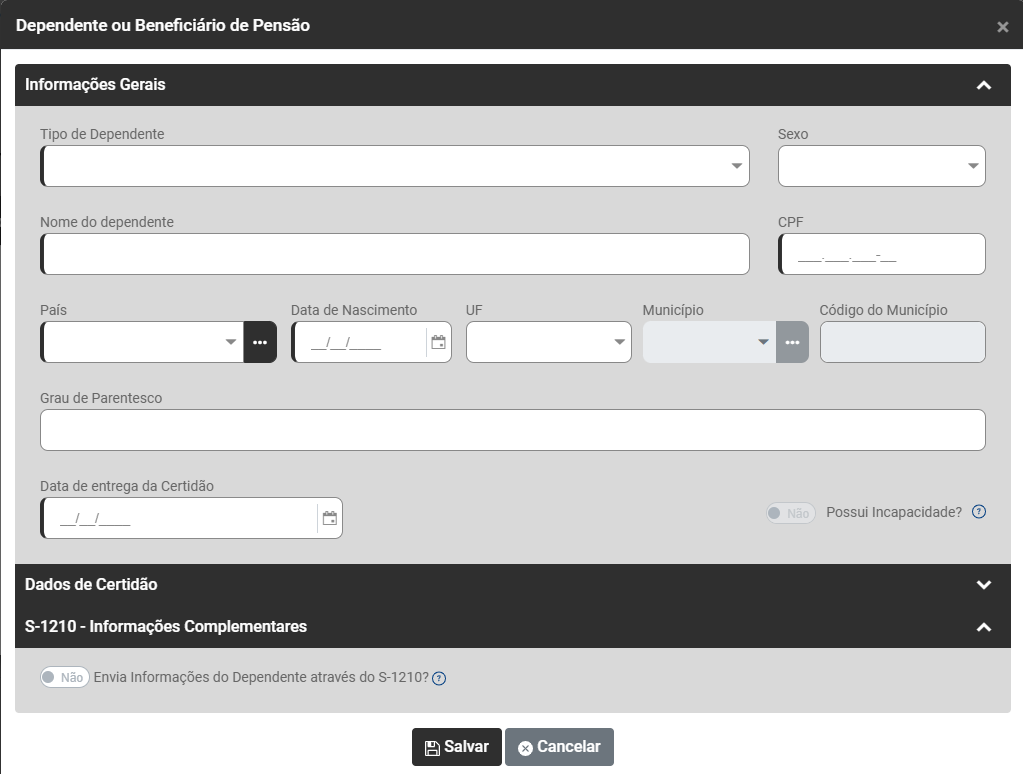Toggle the Possui Incapacidade switch
1023x774 pixels.
pyautogui.click(x=790, y=513)
